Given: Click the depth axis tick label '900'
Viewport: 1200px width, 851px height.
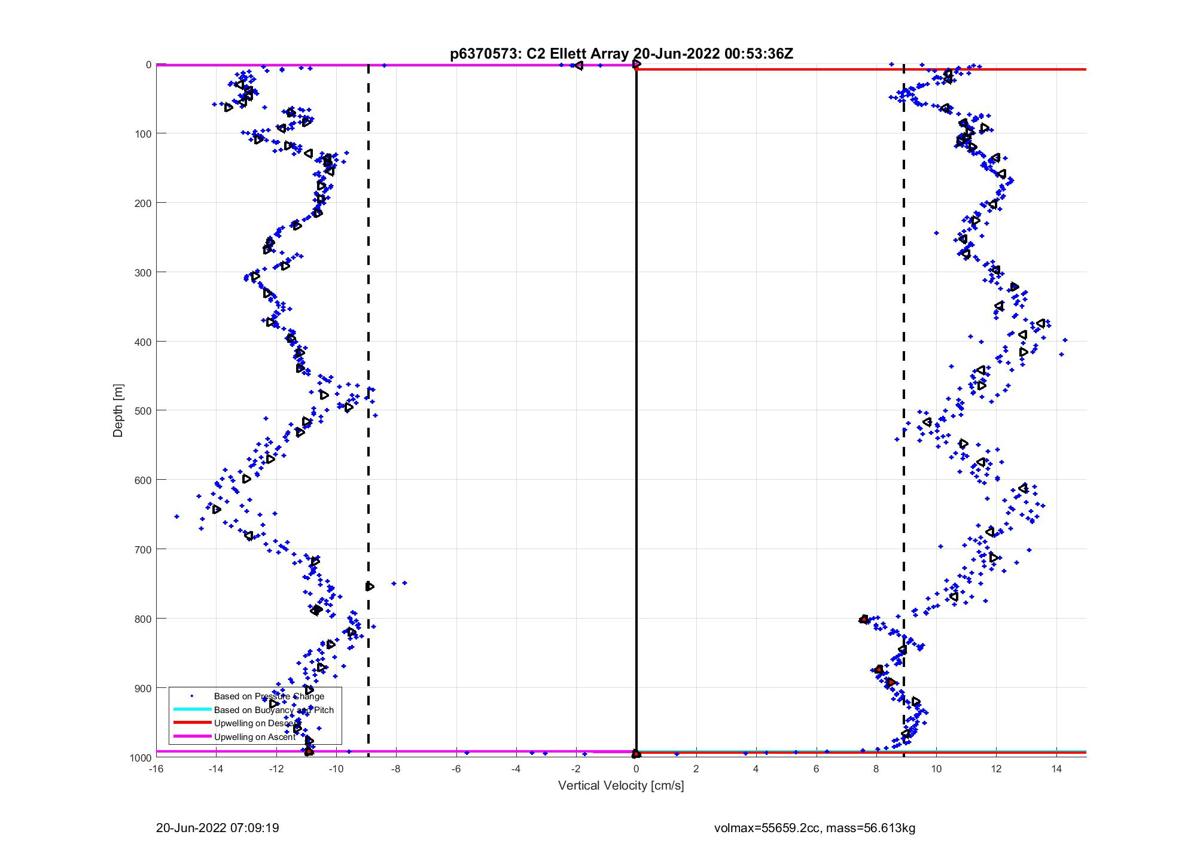Looking at the screenshot, I should point(142,688).
